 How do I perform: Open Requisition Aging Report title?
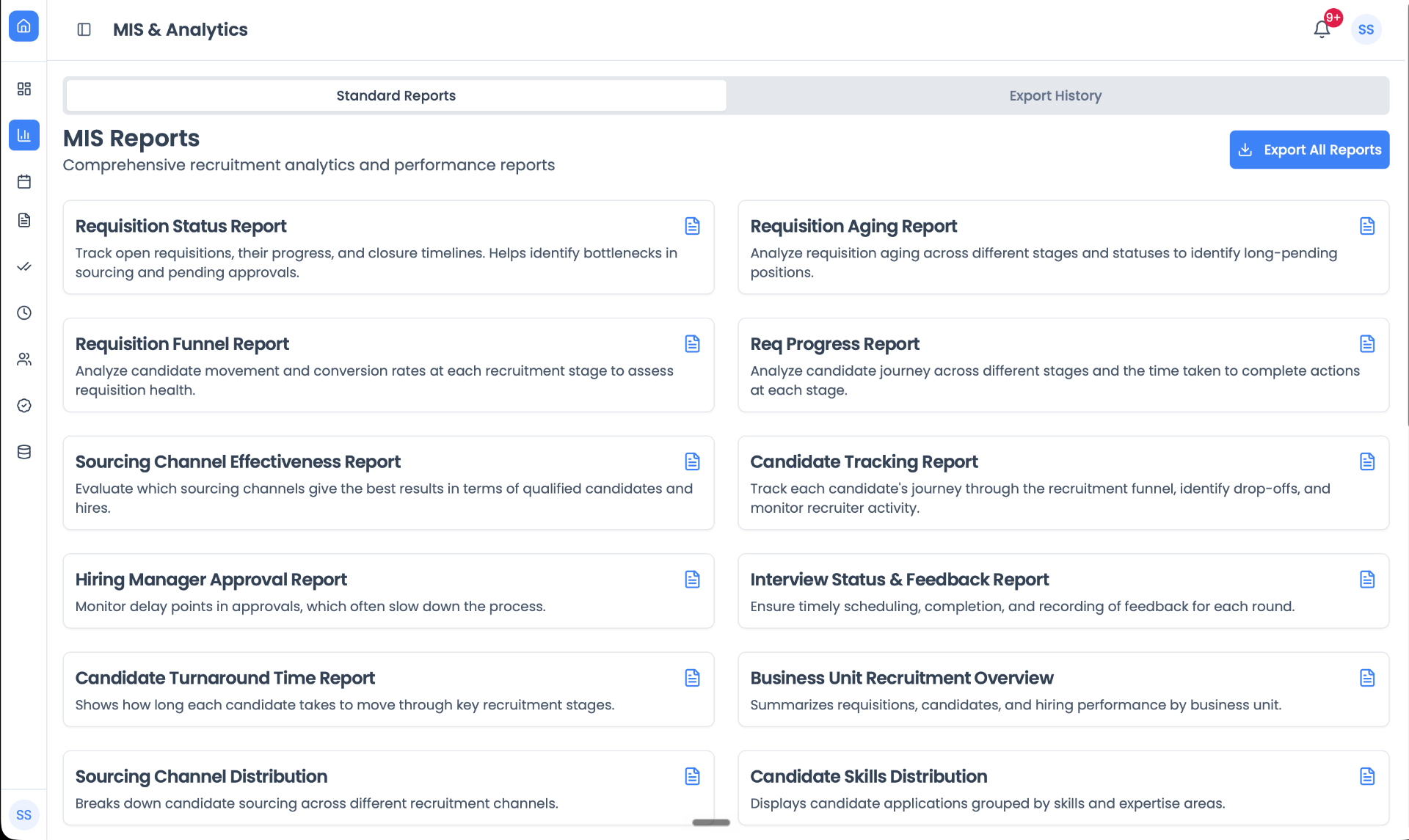(853, 226)
